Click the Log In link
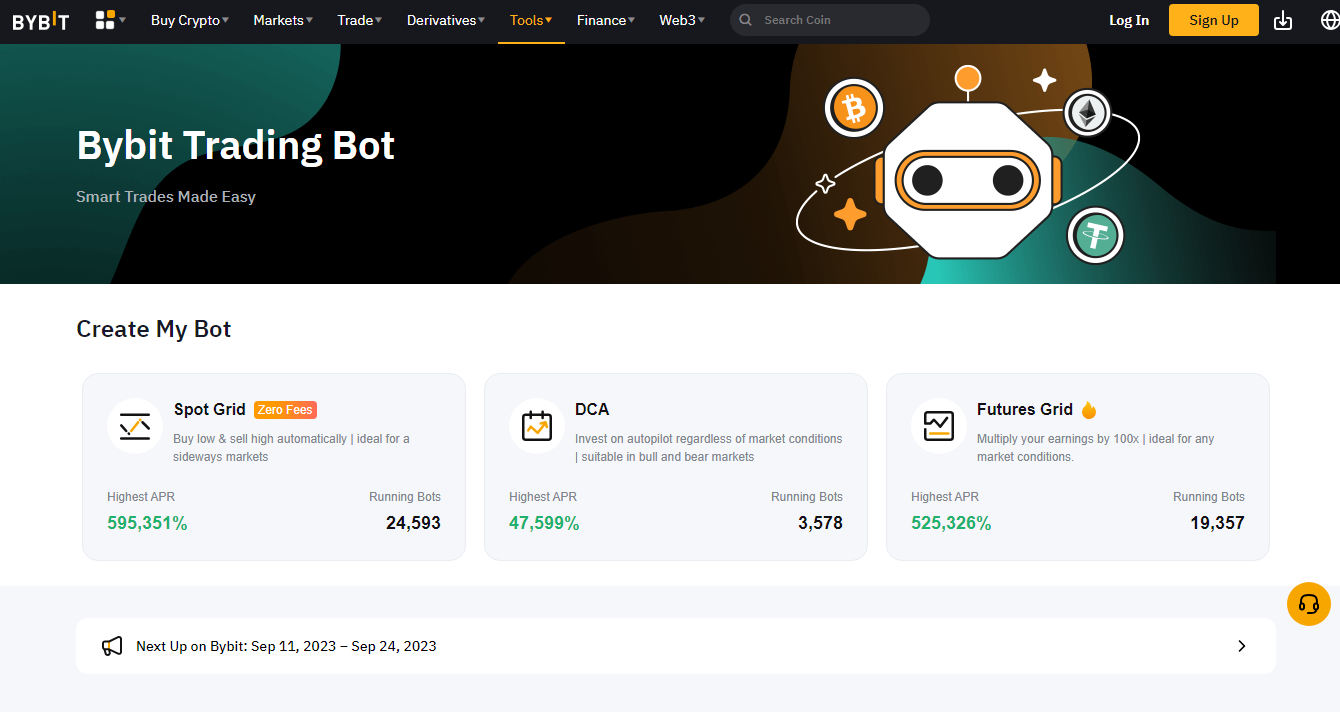The width and height of the screenshot is (1340, 712). click(x=1129, y=20)
